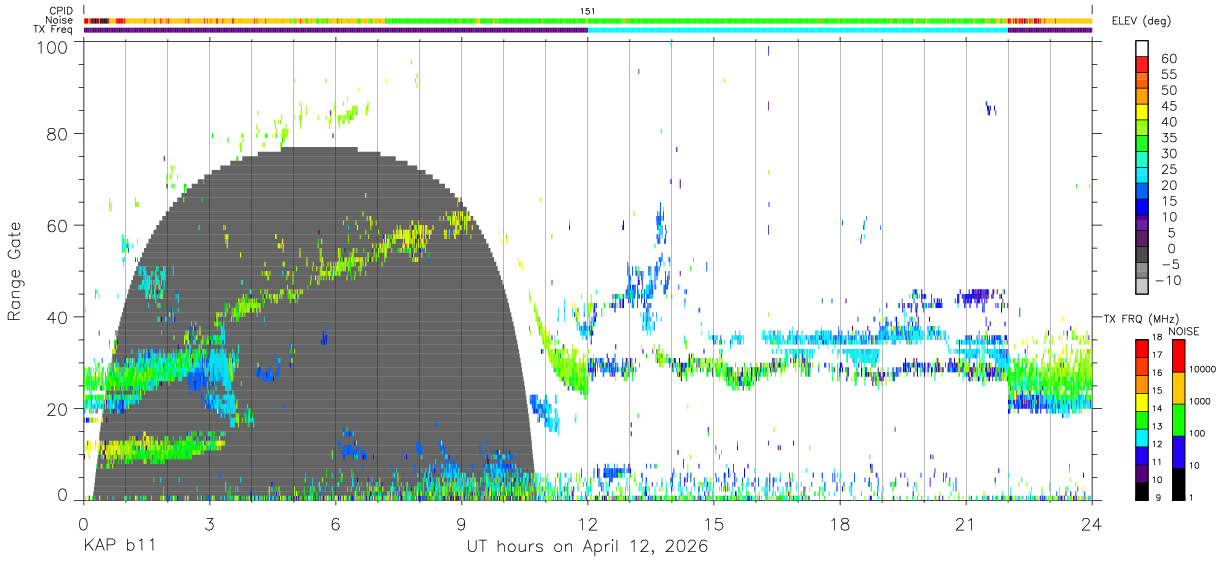The image size is (1228, 567).
Task: Pick the green segment of the NOISE colorbar
Action: 1177,420
